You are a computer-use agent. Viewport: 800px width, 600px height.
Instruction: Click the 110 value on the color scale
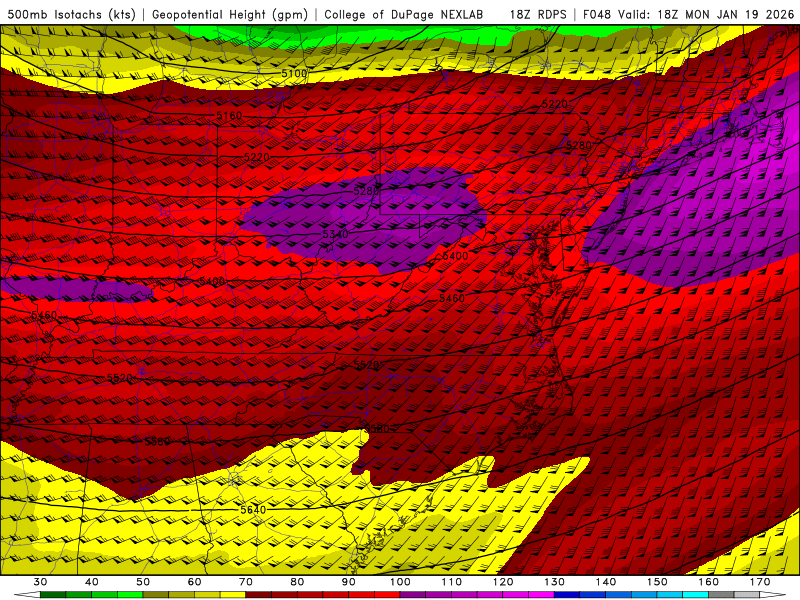pos(452,582)
